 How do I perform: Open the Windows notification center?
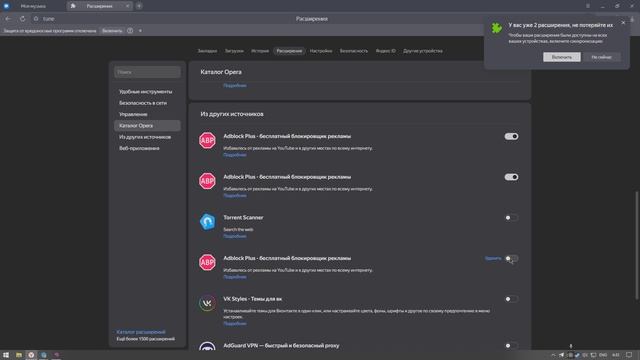point(629,355)
